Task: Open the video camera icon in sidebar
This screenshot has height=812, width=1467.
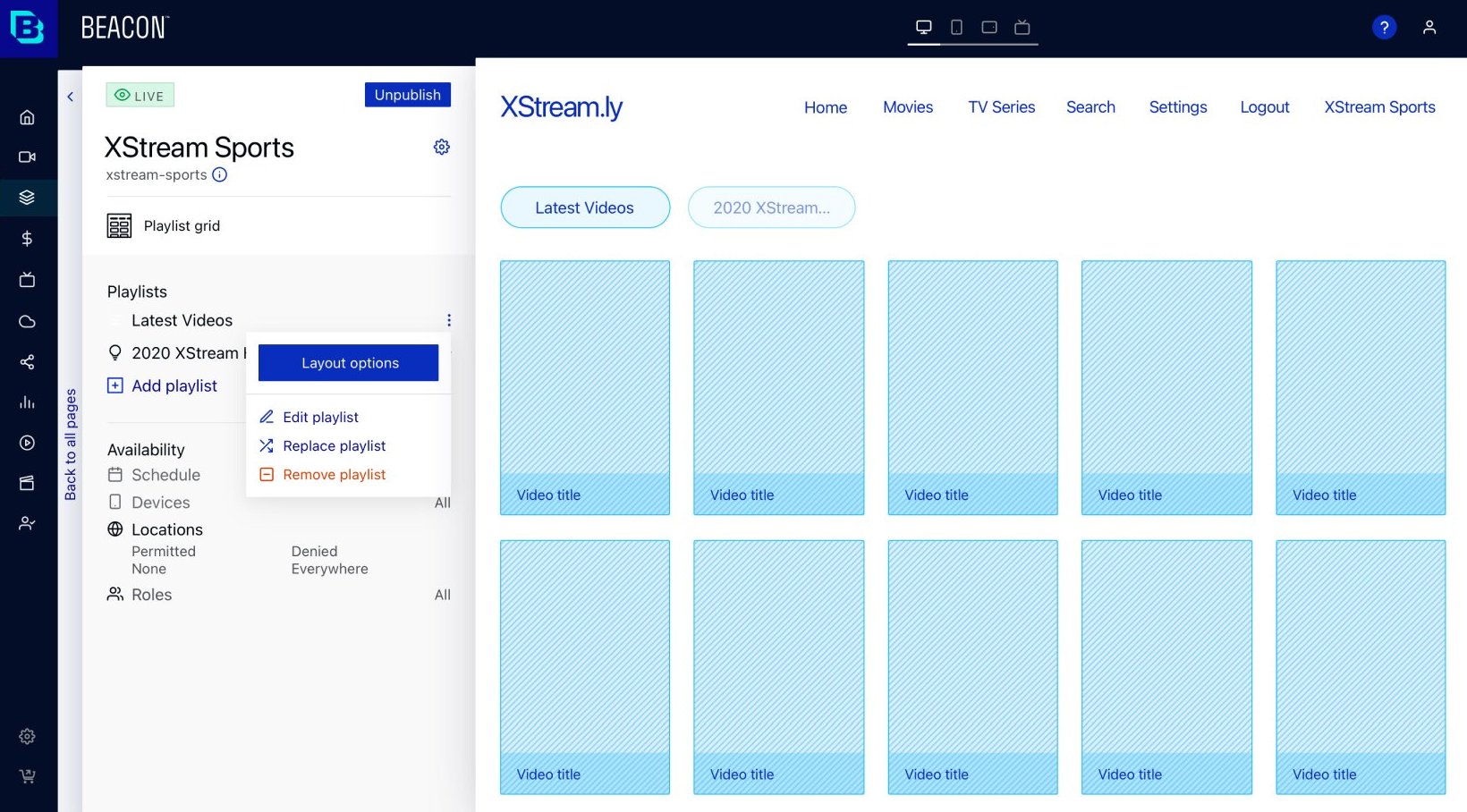Action: point(27,156)
